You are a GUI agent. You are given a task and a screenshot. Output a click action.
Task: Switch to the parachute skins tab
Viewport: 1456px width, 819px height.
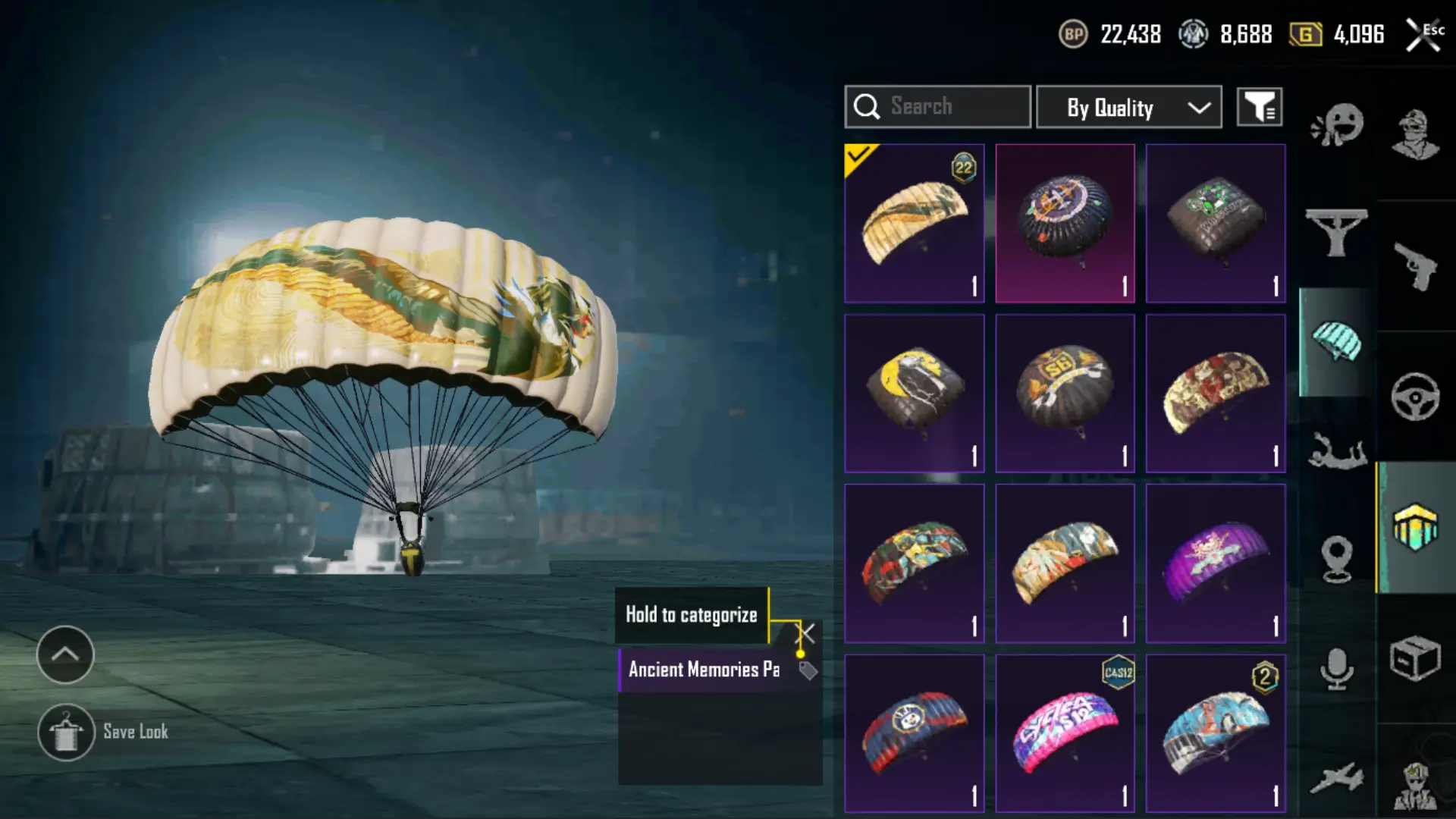tap(1336, 342)
